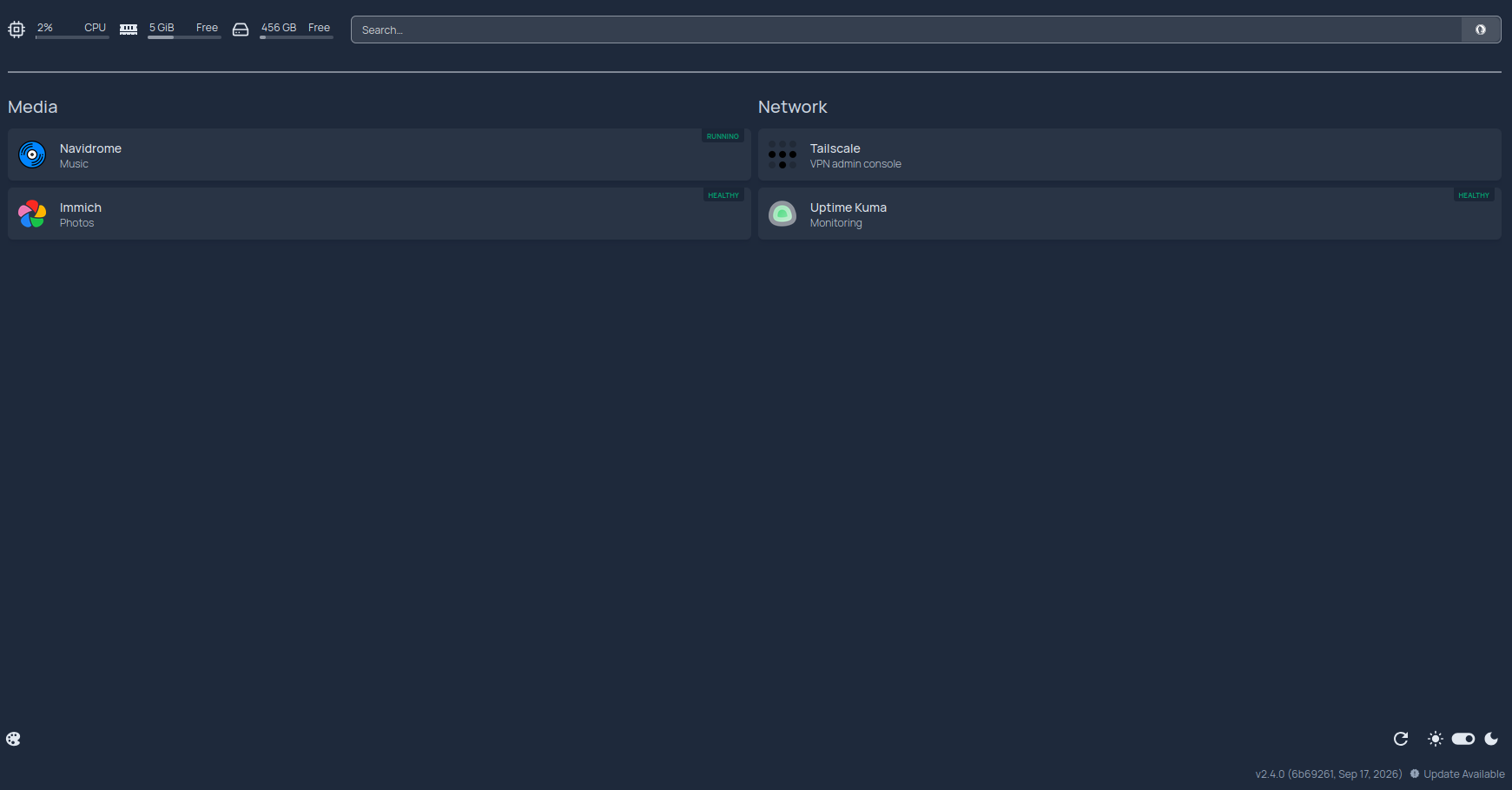Click the refresh icon

click(1401, 739)
